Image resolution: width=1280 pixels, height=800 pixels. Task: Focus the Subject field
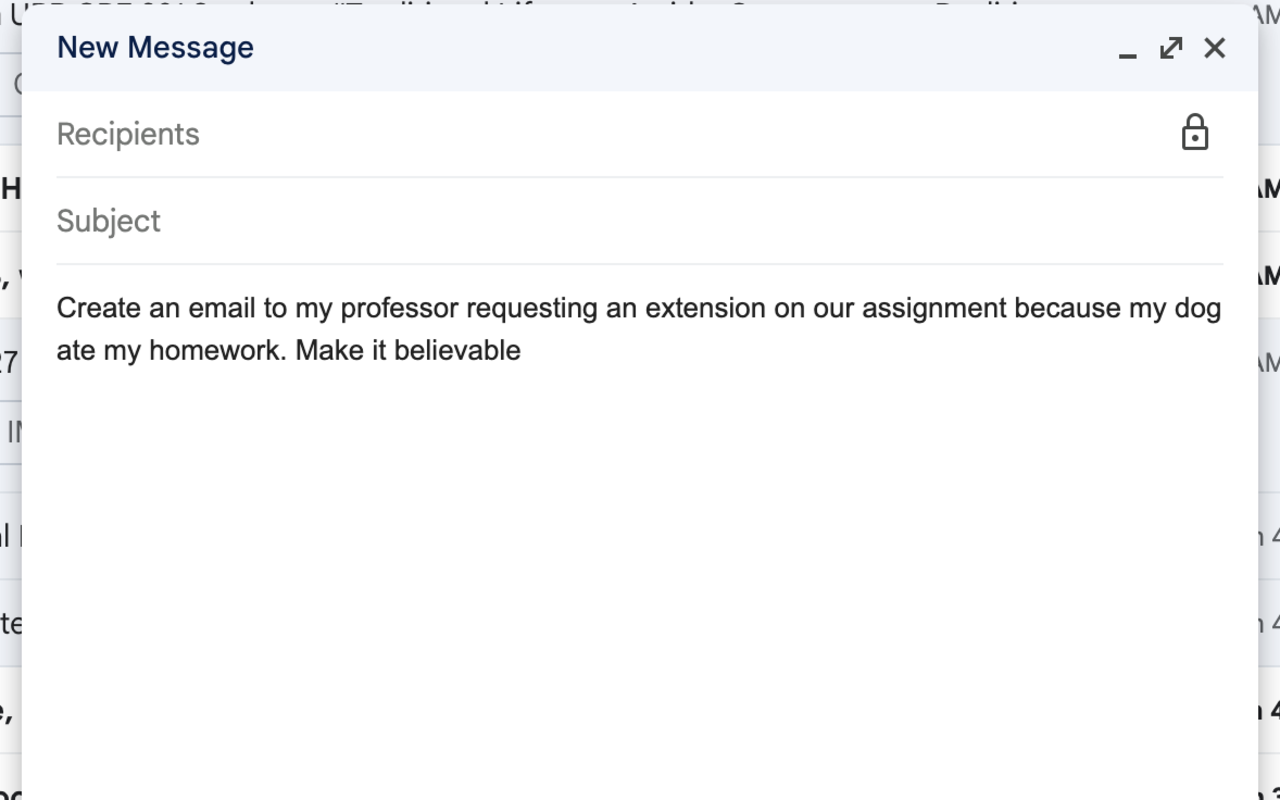coord(640,221)
